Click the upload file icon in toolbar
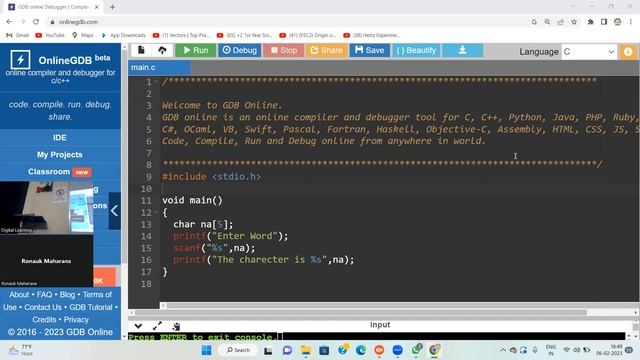 click(162, 50)
